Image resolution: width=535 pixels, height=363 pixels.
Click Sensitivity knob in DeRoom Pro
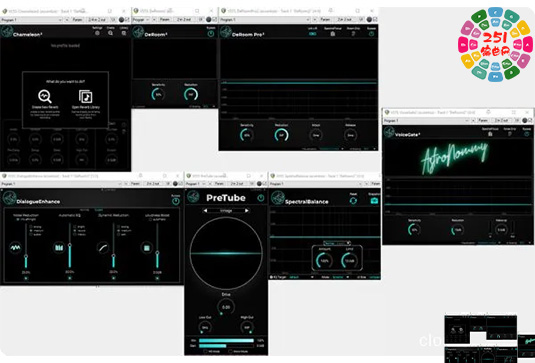click(247, 135)
